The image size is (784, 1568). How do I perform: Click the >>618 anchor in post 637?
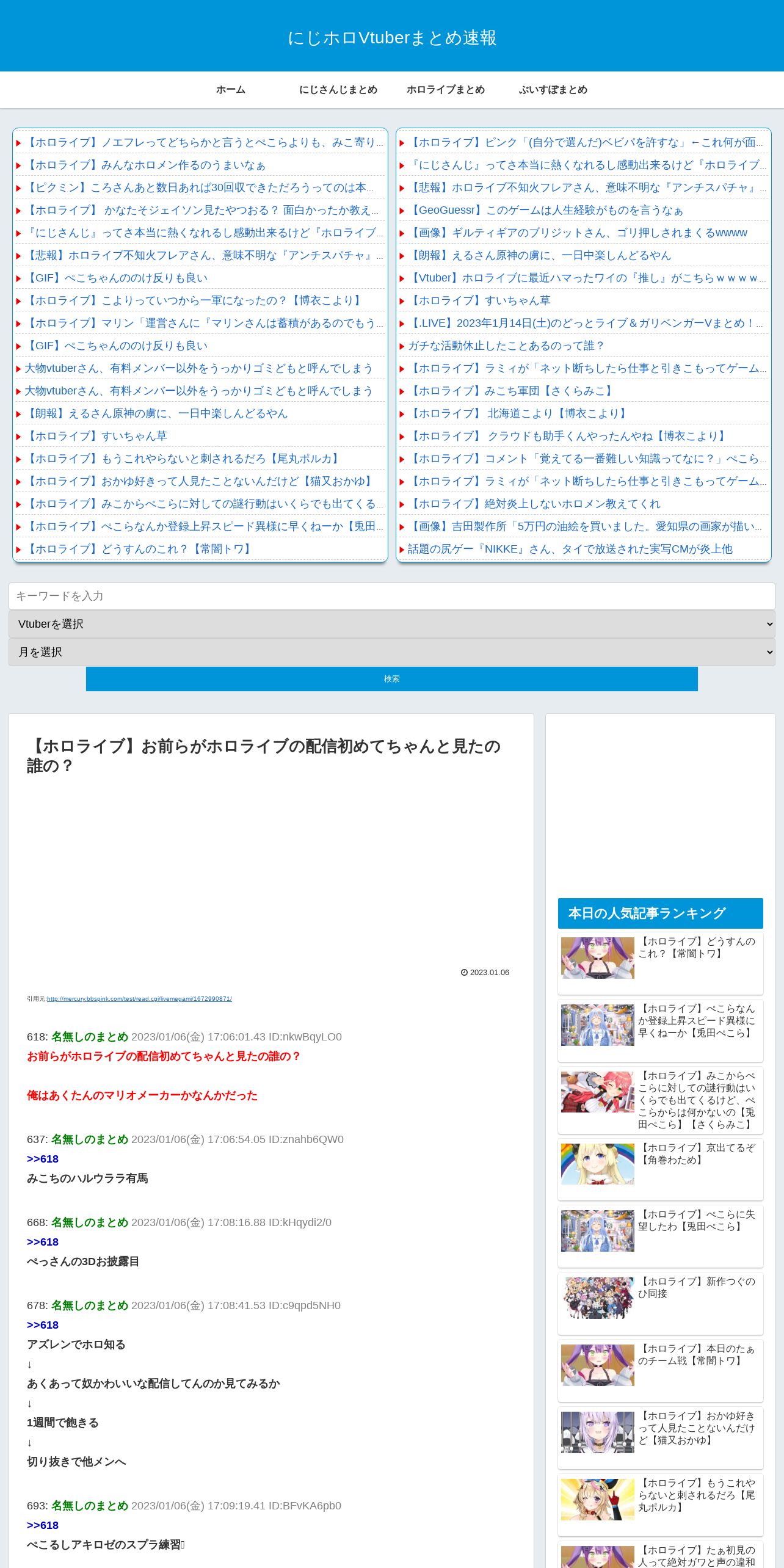point(43,1159)
